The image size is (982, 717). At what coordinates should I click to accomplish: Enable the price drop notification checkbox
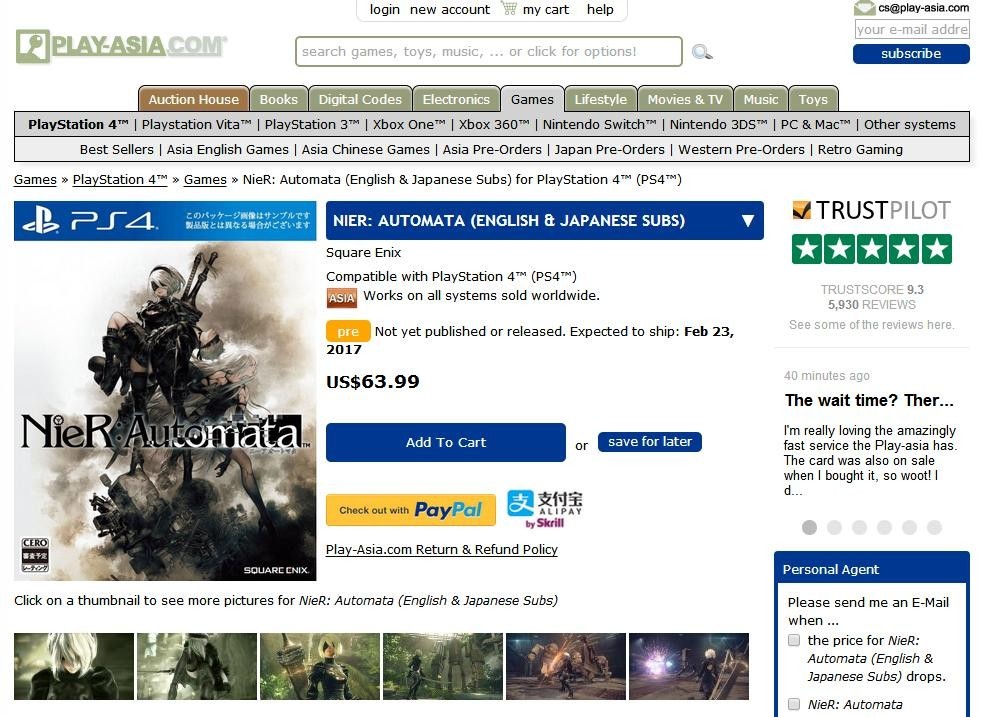click(794, 640)
